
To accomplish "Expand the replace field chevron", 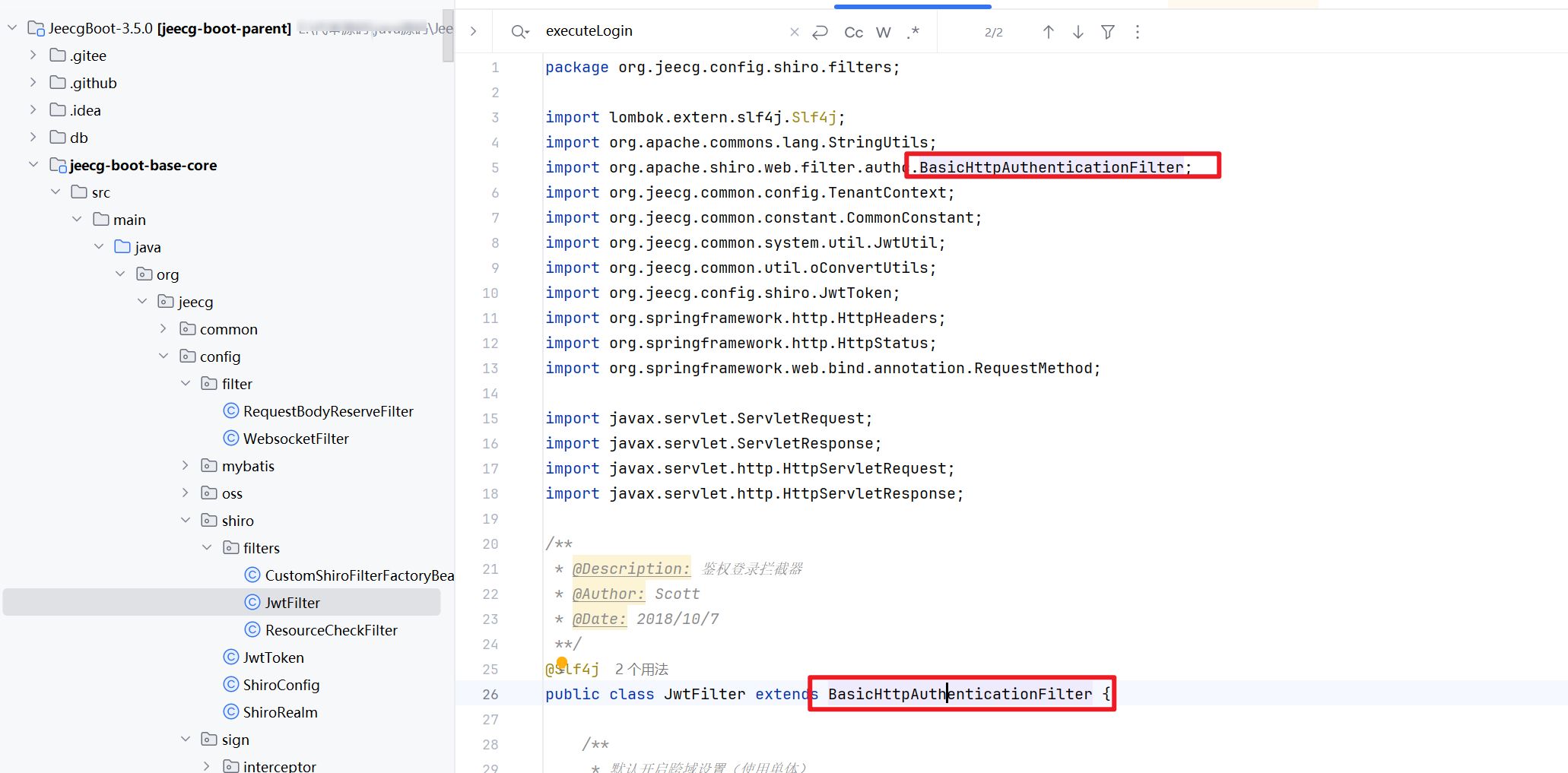I will pyautogui.click(x=474, y=31).
